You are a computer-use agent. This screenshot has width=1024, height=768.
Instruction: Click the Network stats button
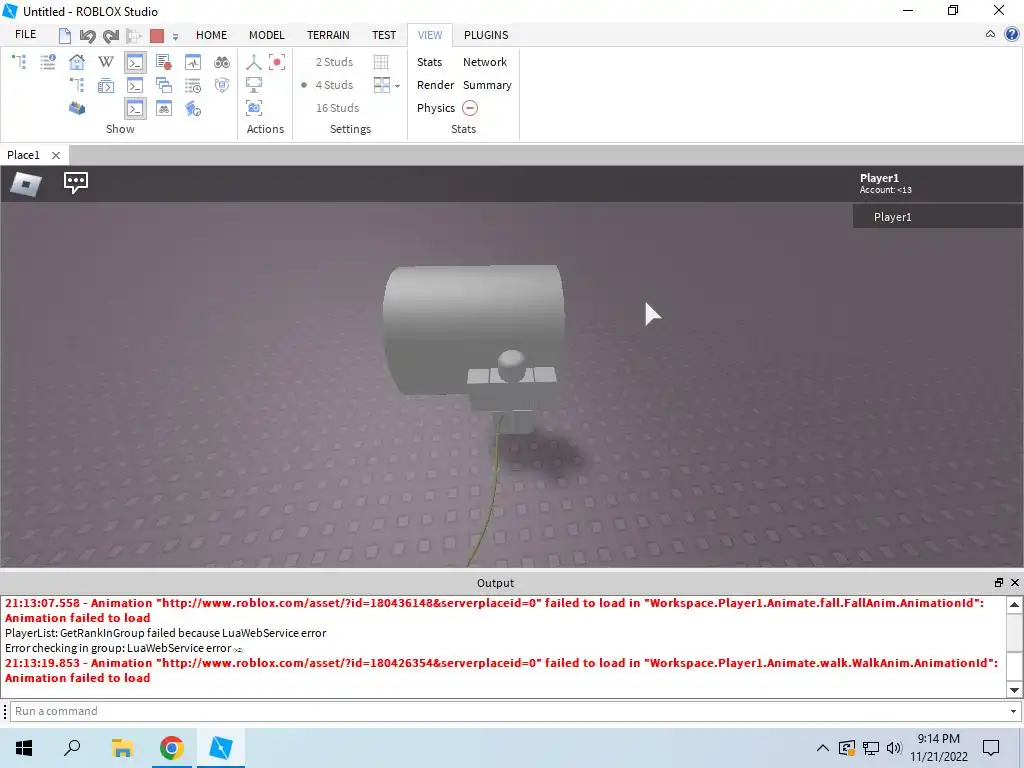coord(485,62)
